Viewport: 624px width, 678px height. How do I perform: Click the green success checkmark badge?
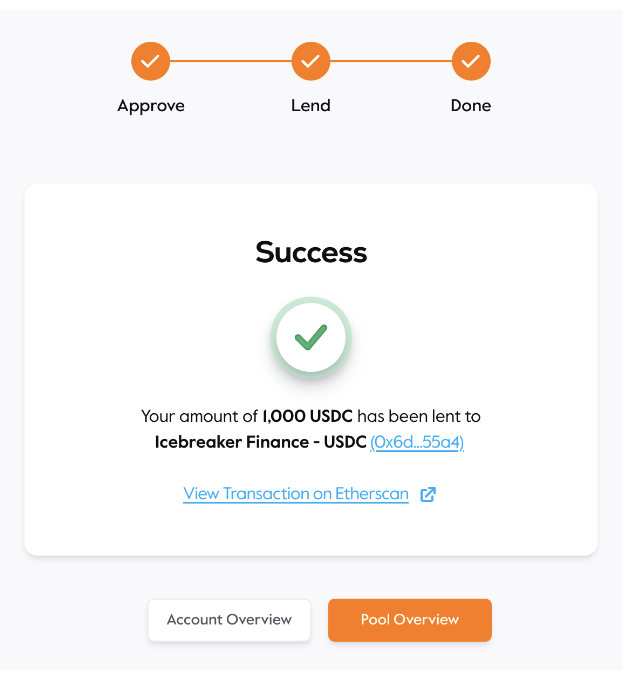[311, 337]
